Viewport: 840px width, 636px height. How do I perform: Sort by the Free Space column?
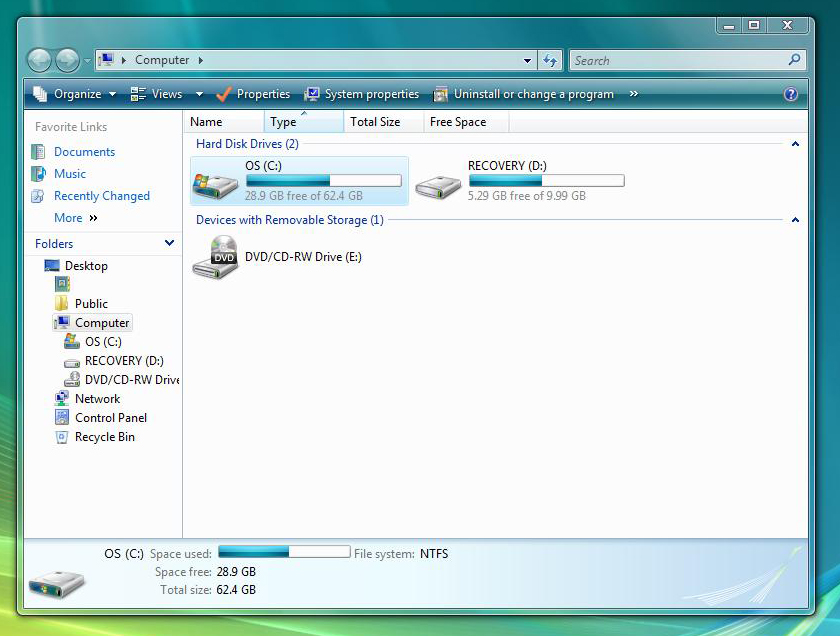(466, 122)
